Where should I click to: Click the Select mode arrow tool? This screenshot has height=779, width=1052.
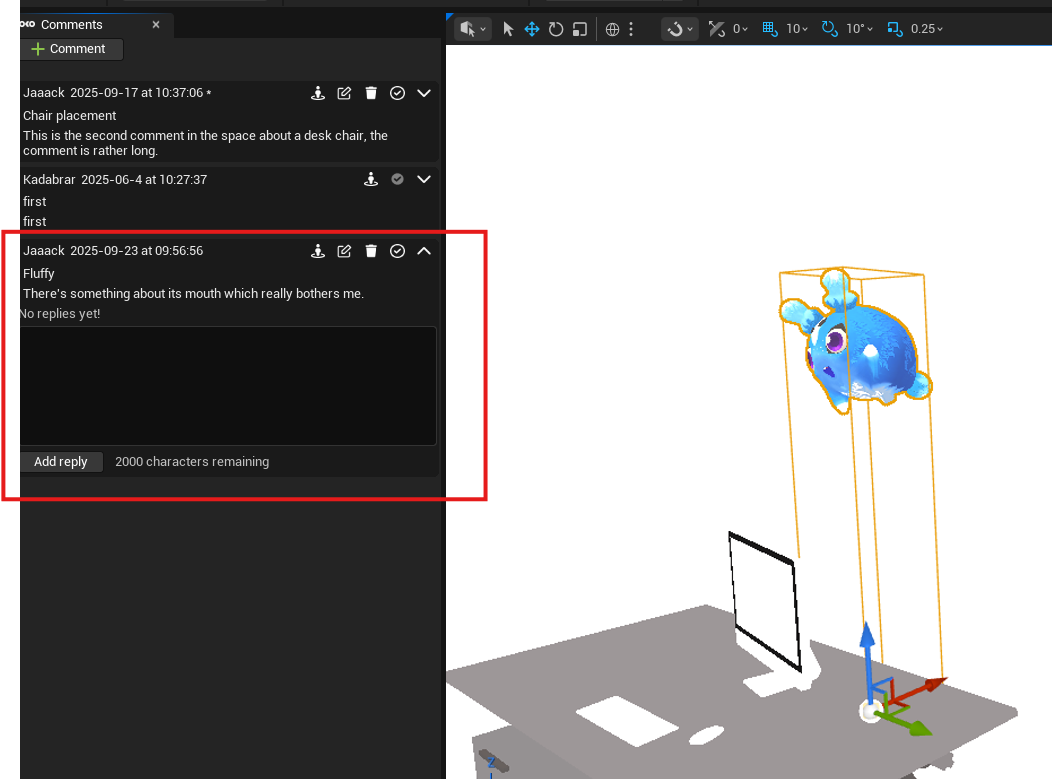point(508,29)
